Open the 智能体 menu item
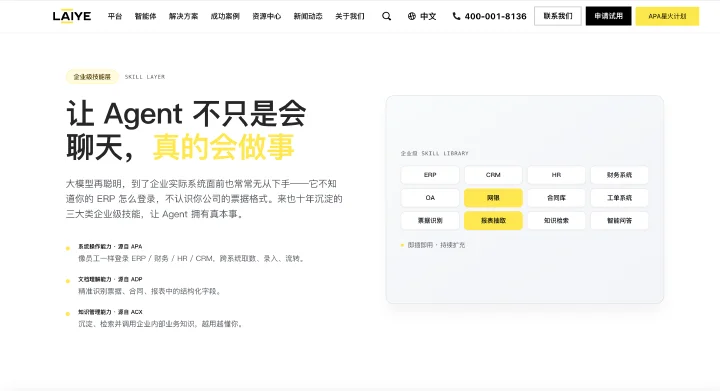This screenshot has height=391, width=720. pos(145,16)
